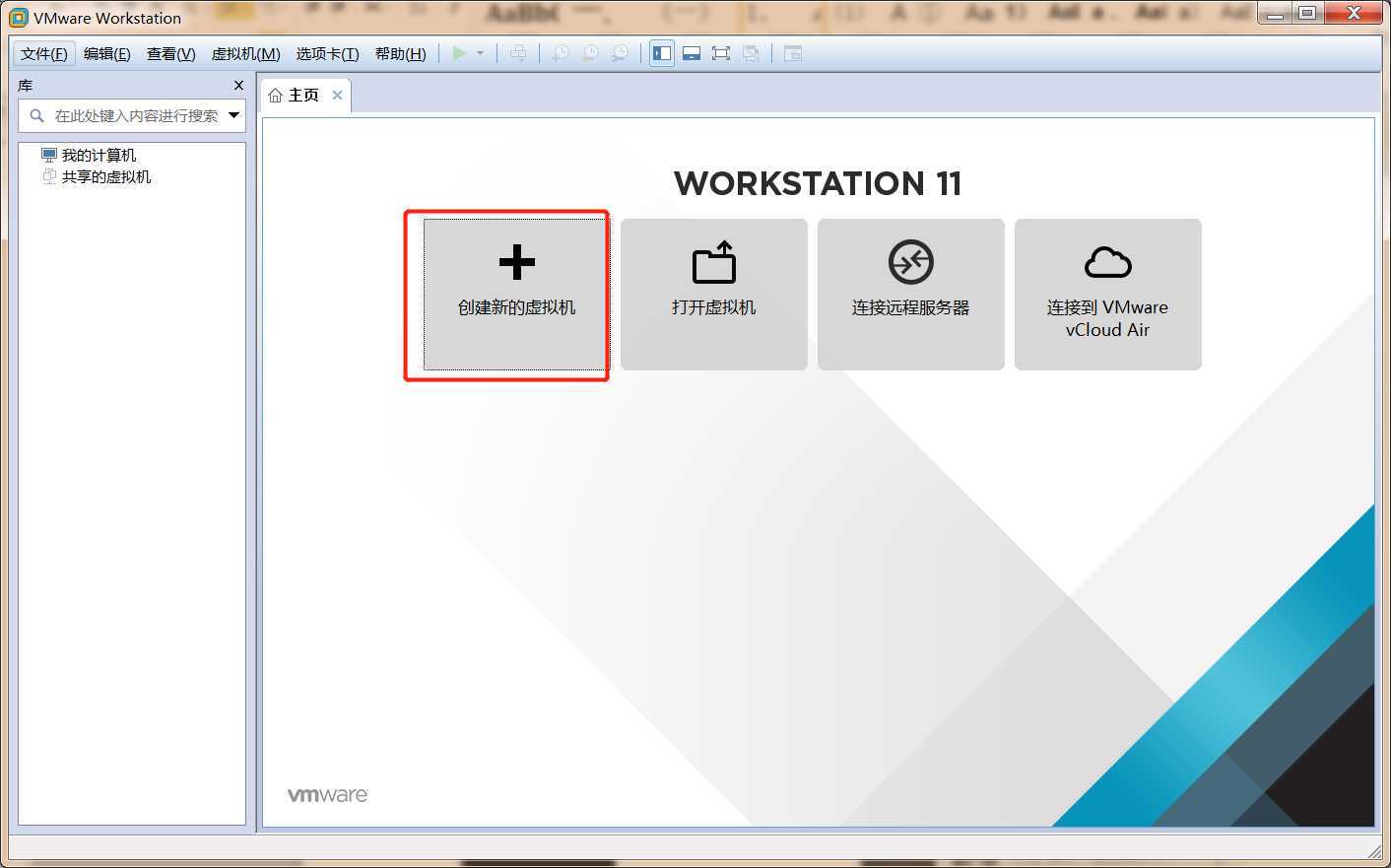Minimize the VMware Workstation window
The width and height of the screenshot is (1391, 868).
coord(1275,14)
